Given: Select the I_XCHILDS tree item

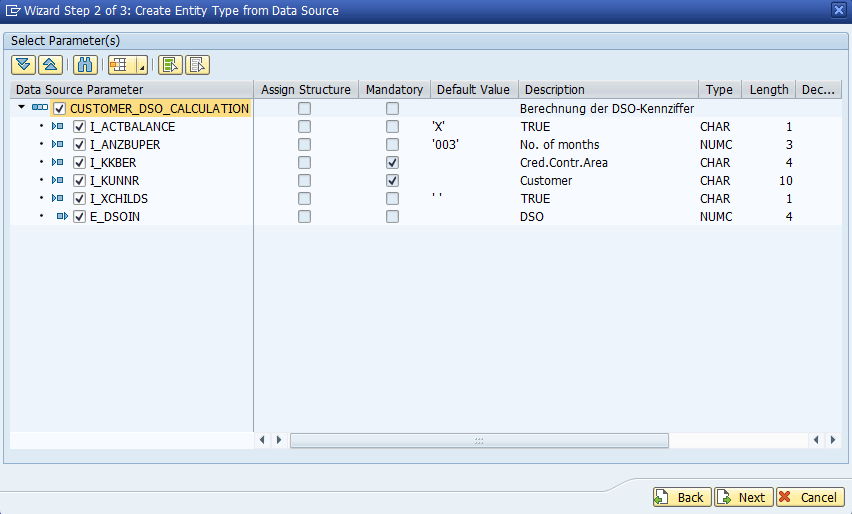Looking at the screenshot, I should coord(118,199).
